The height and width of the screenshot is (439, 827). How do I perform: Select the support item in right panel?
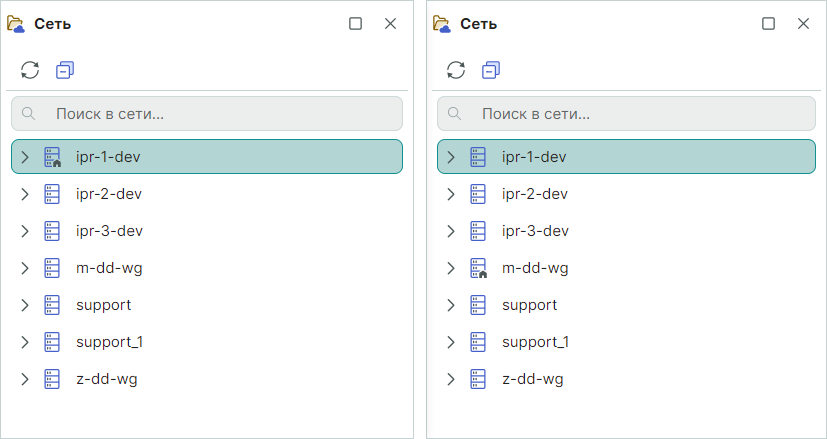(x=529, y=305)
